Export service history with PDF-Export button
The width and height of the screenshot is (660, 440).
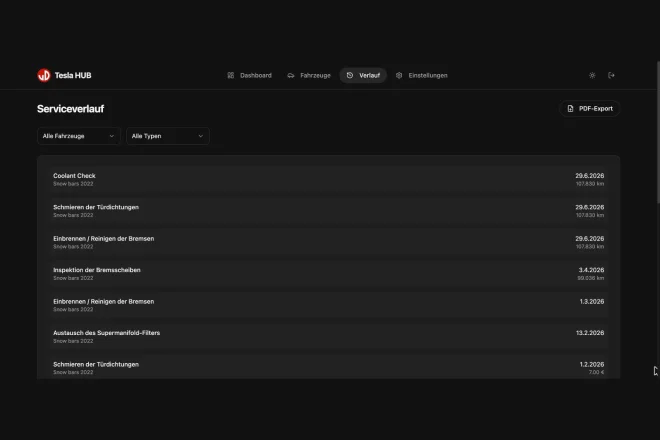[590, 109]
